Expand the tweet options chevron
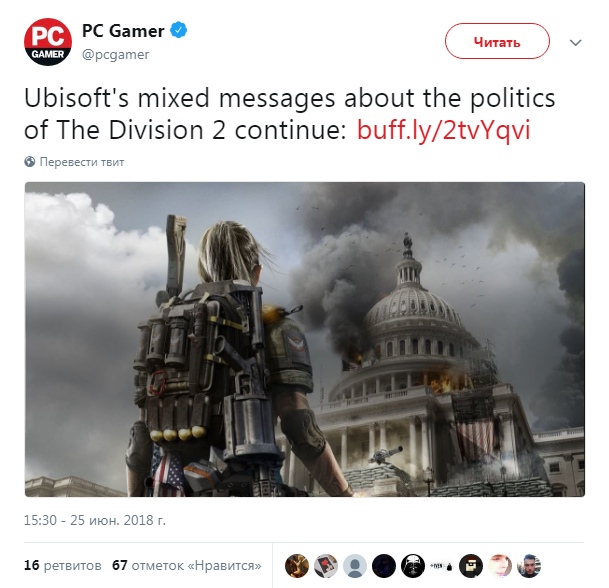The height and width of the screenshot is (588, 609). pos(575,42)
